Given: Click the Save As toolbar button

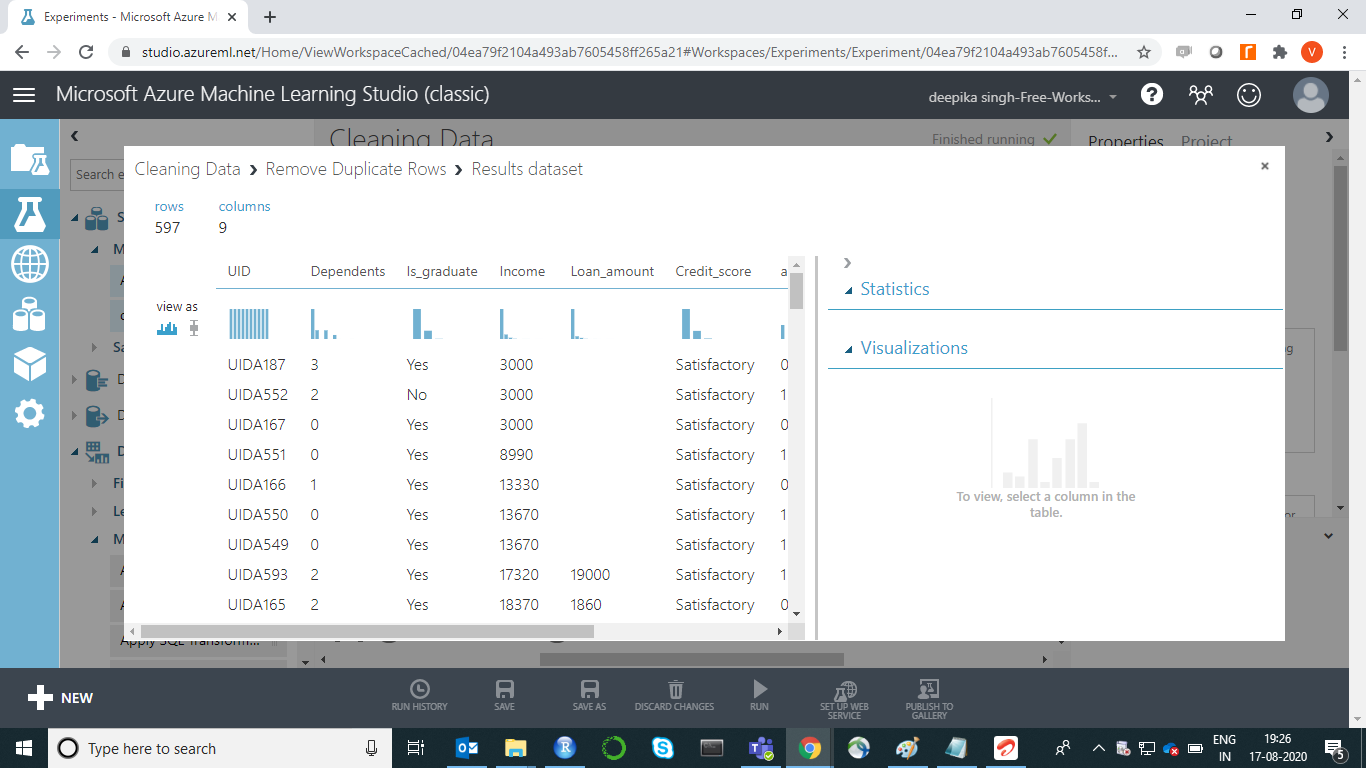Looking at the screenshot, I should pos(589,695).
